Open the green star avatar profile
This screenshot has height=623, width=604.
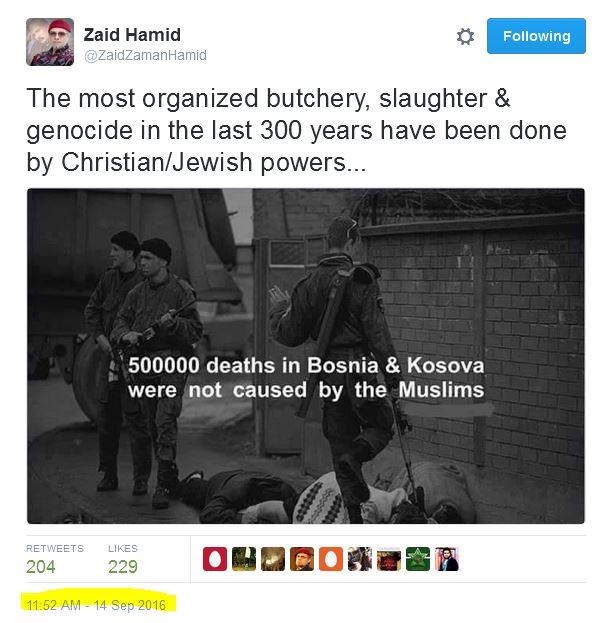pyautogui.click(x=418, y=559)
